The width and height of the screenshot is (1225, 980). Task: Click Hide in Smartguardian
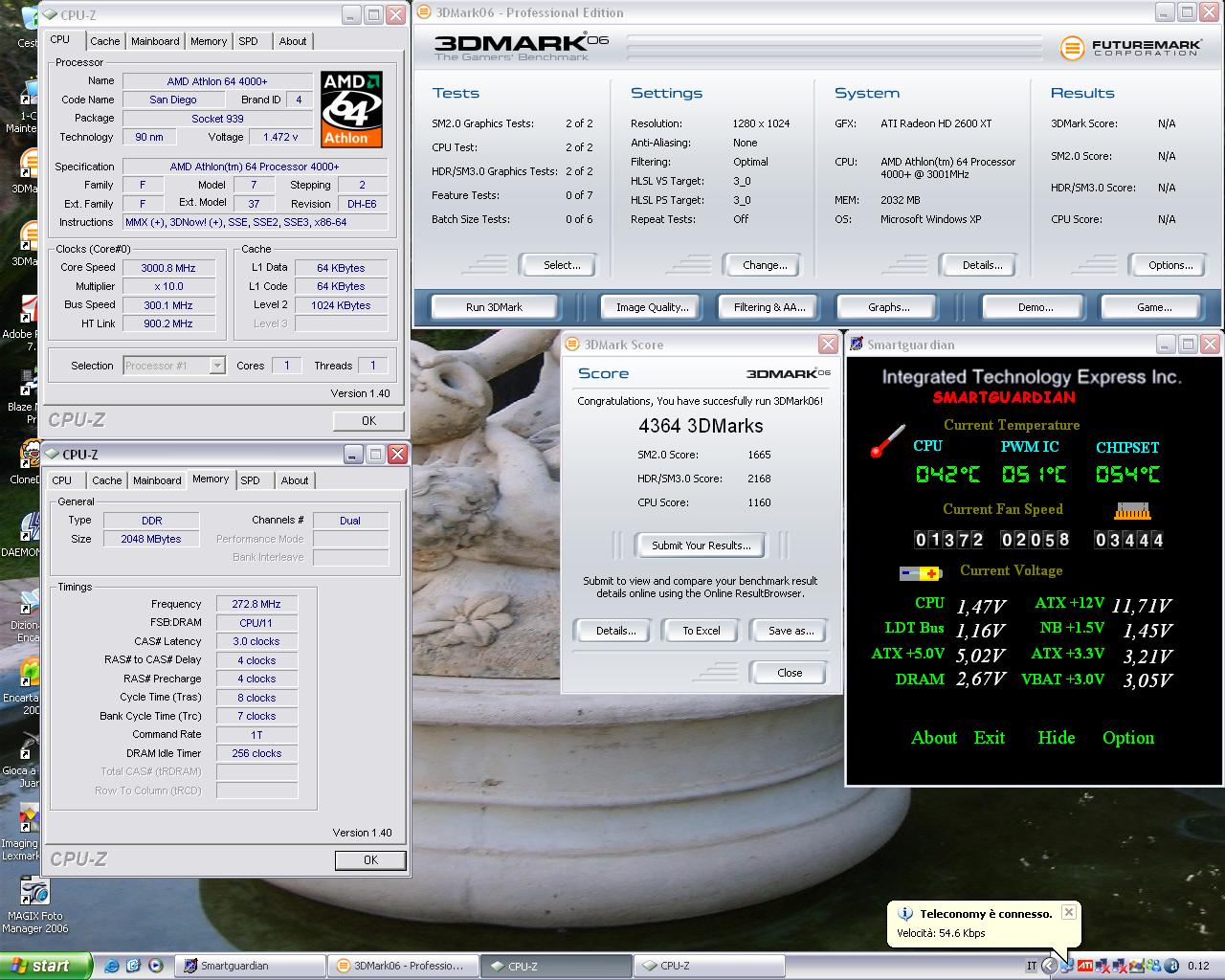pyautogui.click(x=1057, y=738)
